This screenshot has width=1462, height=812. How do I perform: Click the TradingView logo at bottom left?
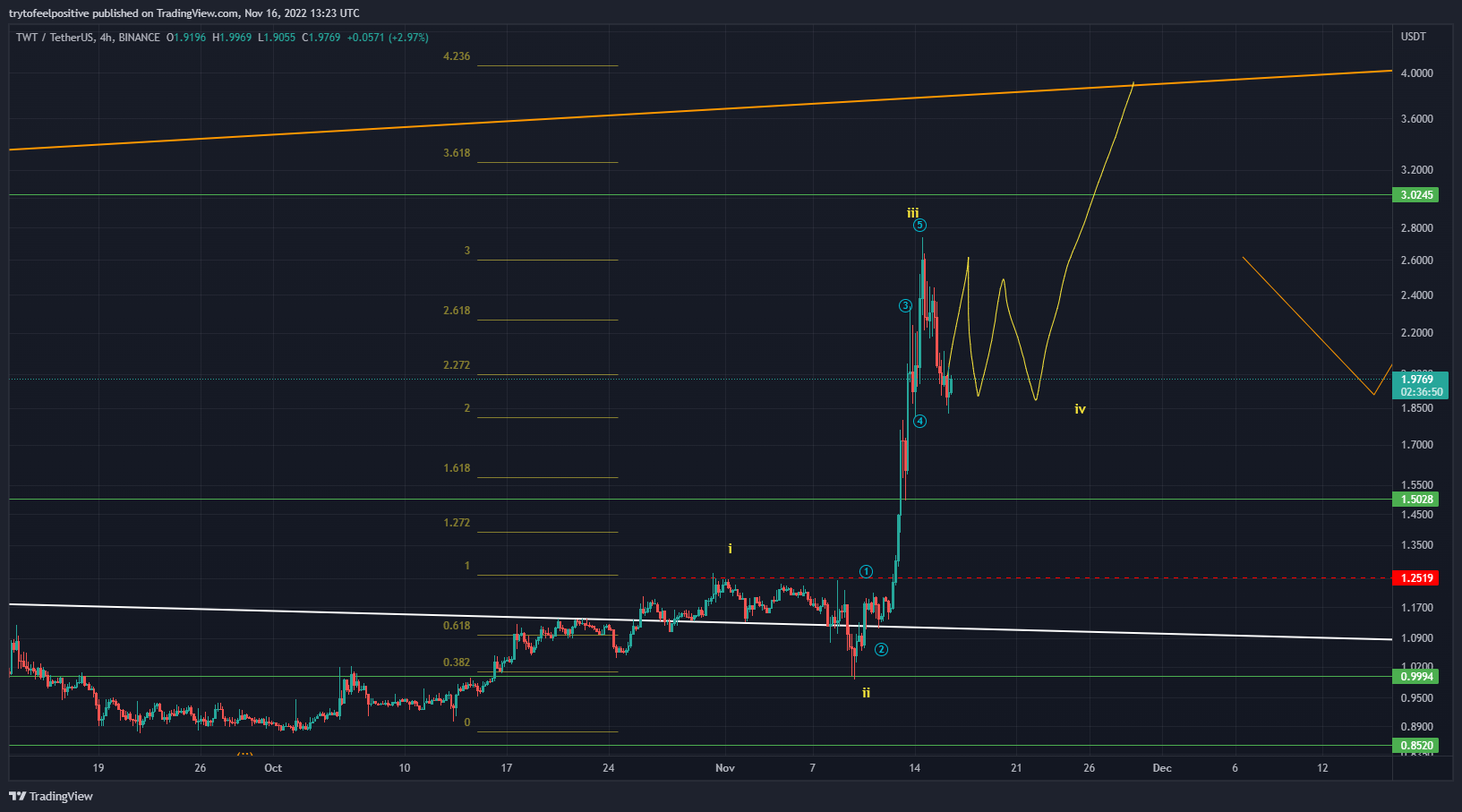pos(51,796)
